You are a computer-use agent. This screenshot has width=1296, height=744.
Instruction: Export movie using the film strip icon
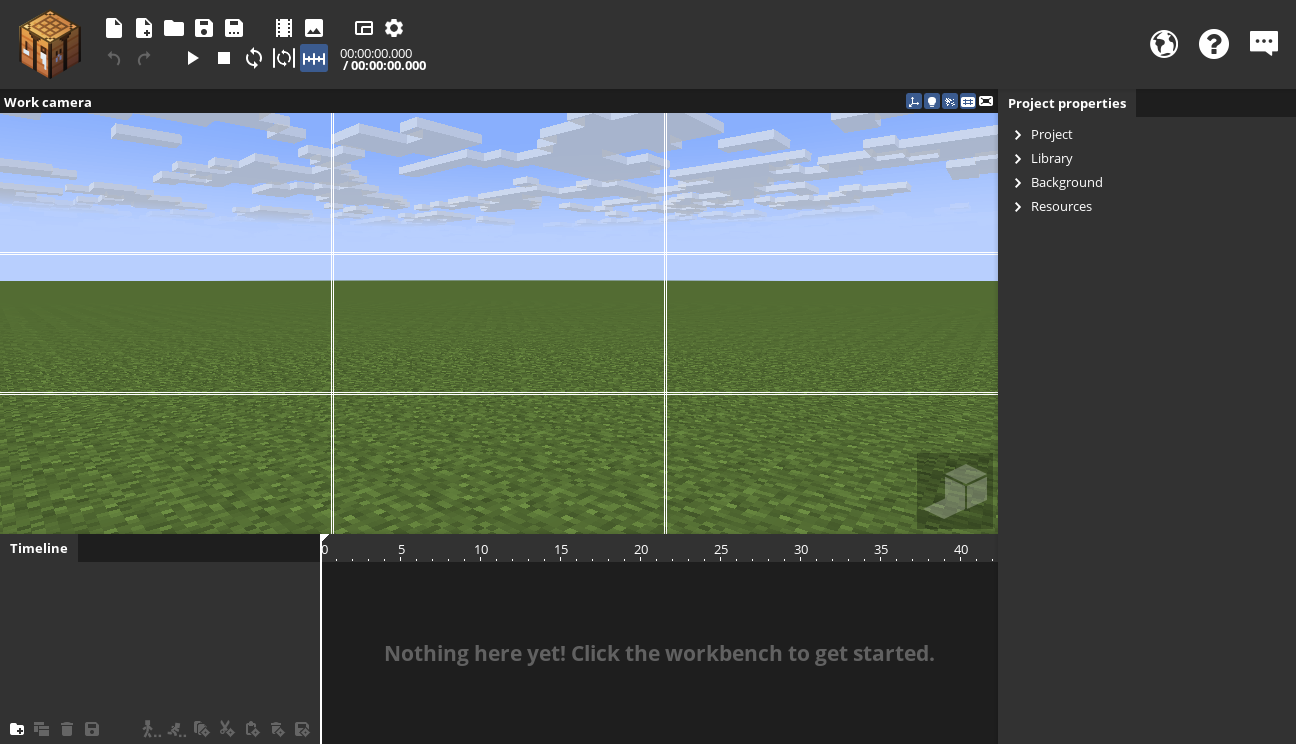[284, 28]
